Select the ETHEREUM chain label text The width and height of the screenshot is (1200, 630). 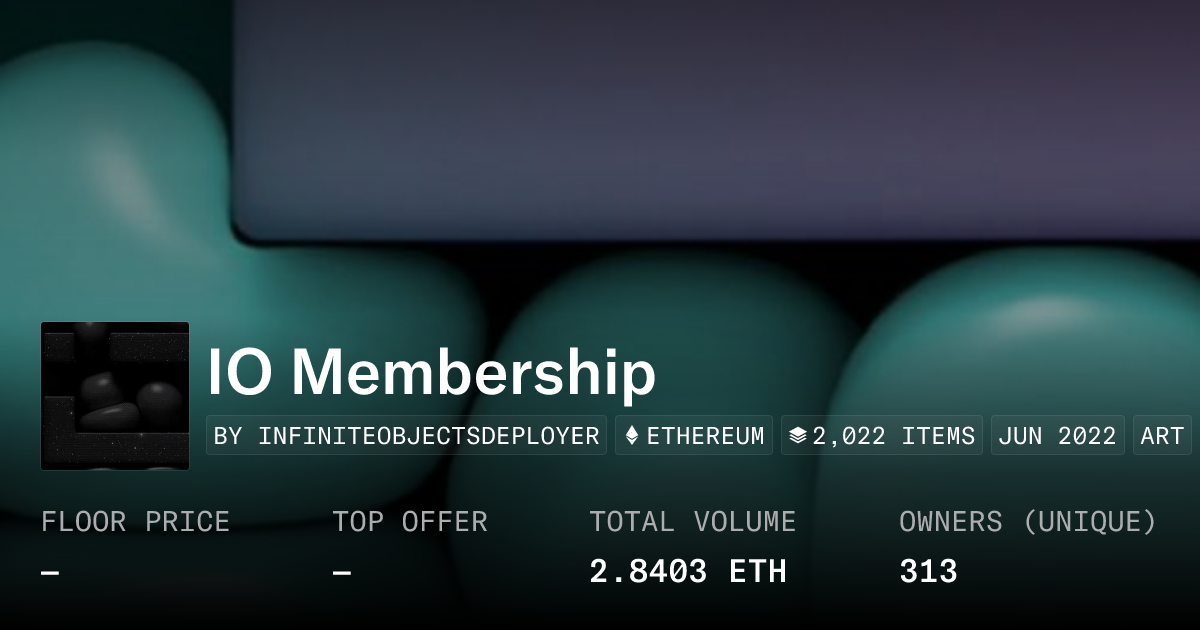[x=705, y=436]
